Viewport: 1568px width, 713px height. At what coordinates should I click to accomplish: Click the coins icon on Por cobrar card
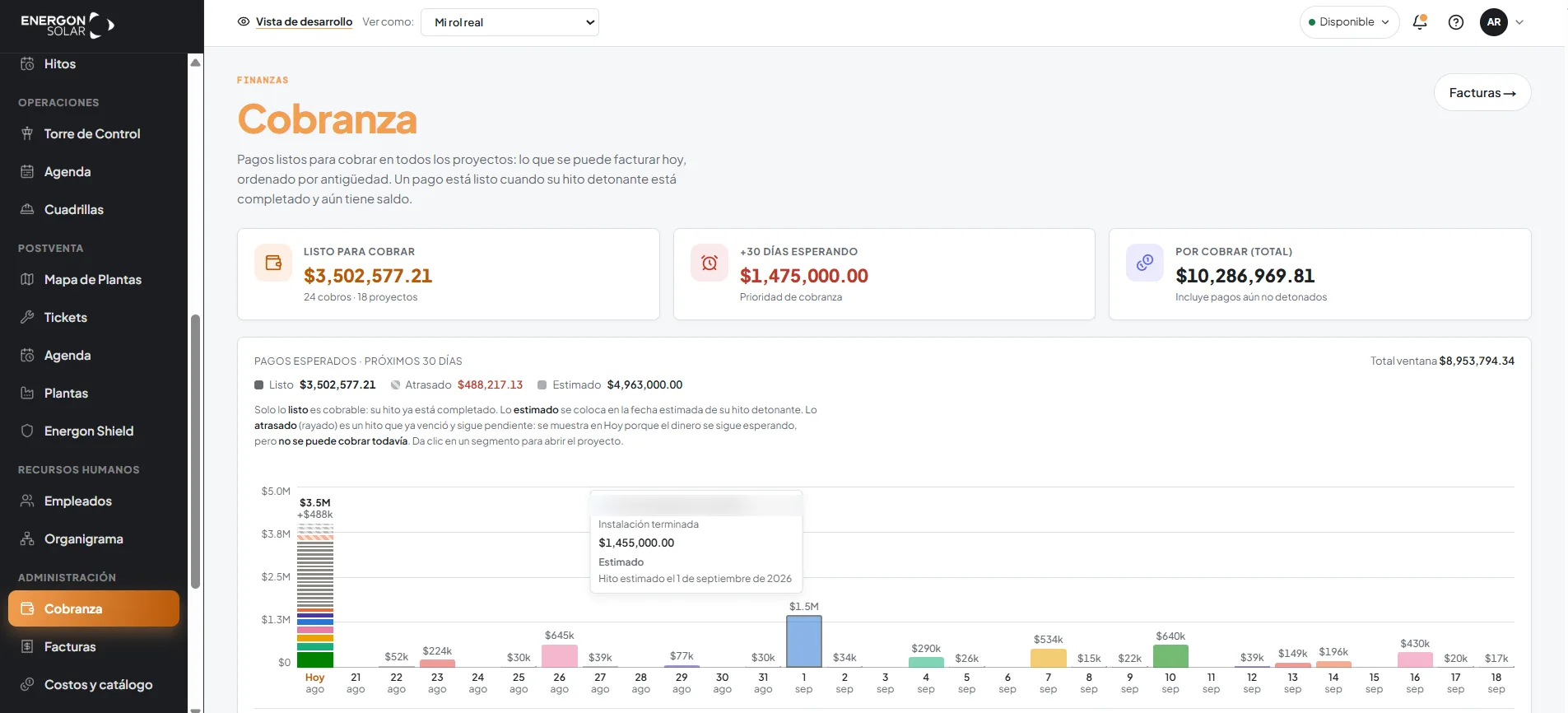[x=1145, y=263]
